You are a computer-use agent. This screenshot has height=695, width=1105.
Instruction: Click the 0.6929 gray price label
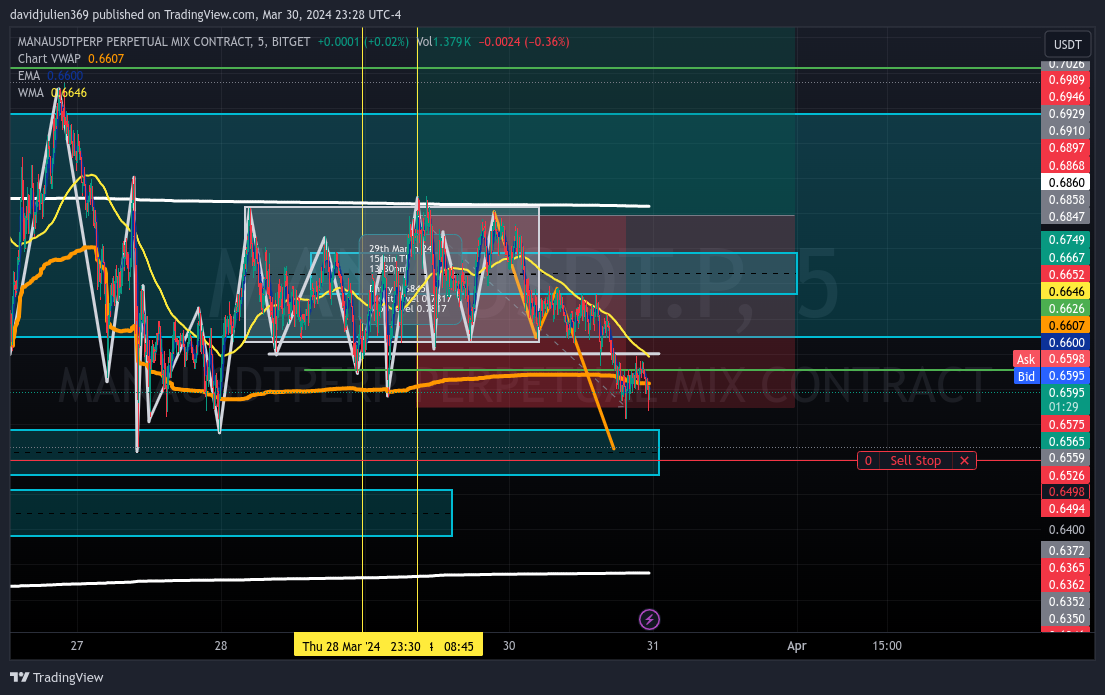(1066, 113)
